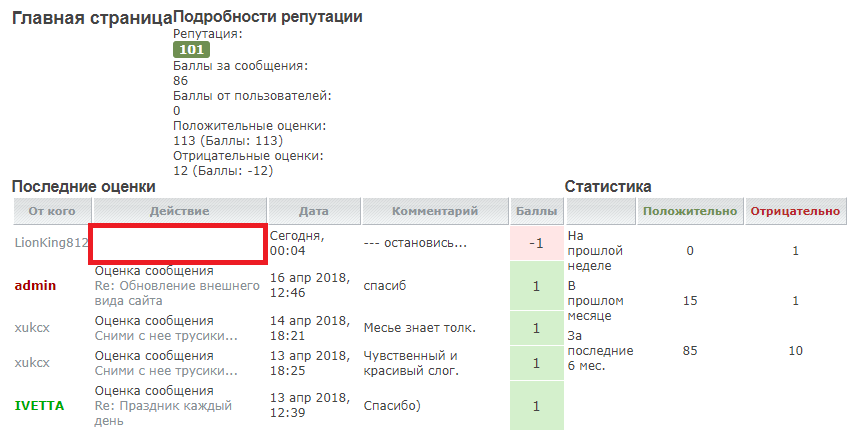Click the red -1 score cell
This screenshot has height=437, width=857.
(536, 244)
